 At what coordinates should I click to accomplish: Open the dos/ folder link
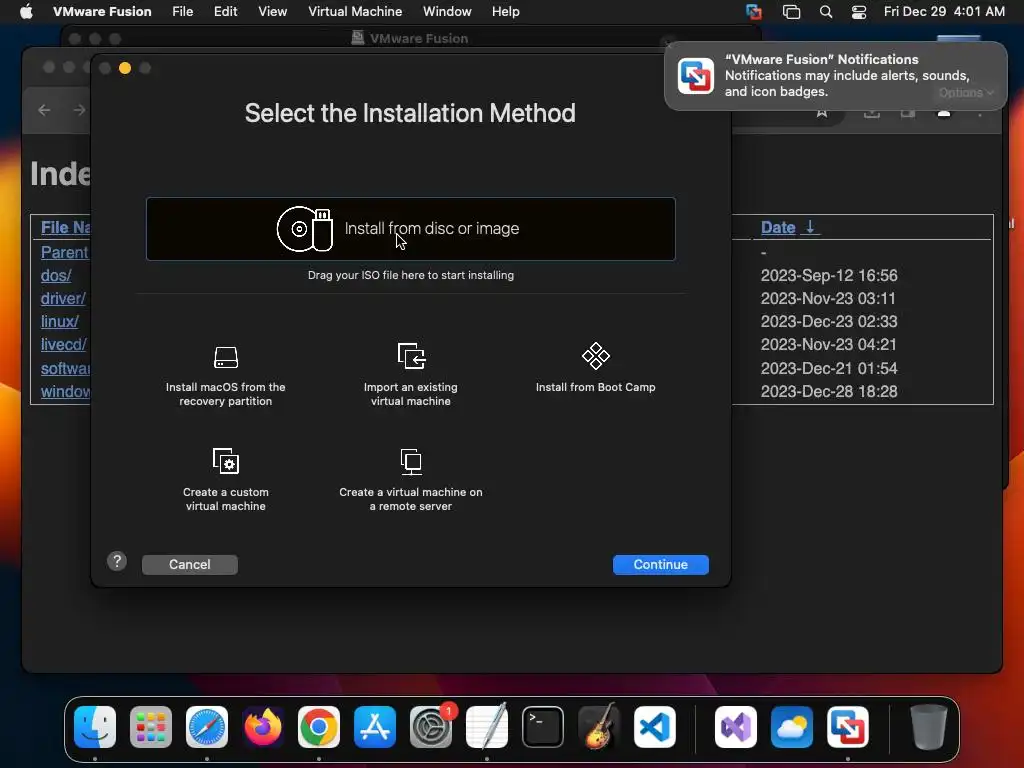tap(56, 276)
